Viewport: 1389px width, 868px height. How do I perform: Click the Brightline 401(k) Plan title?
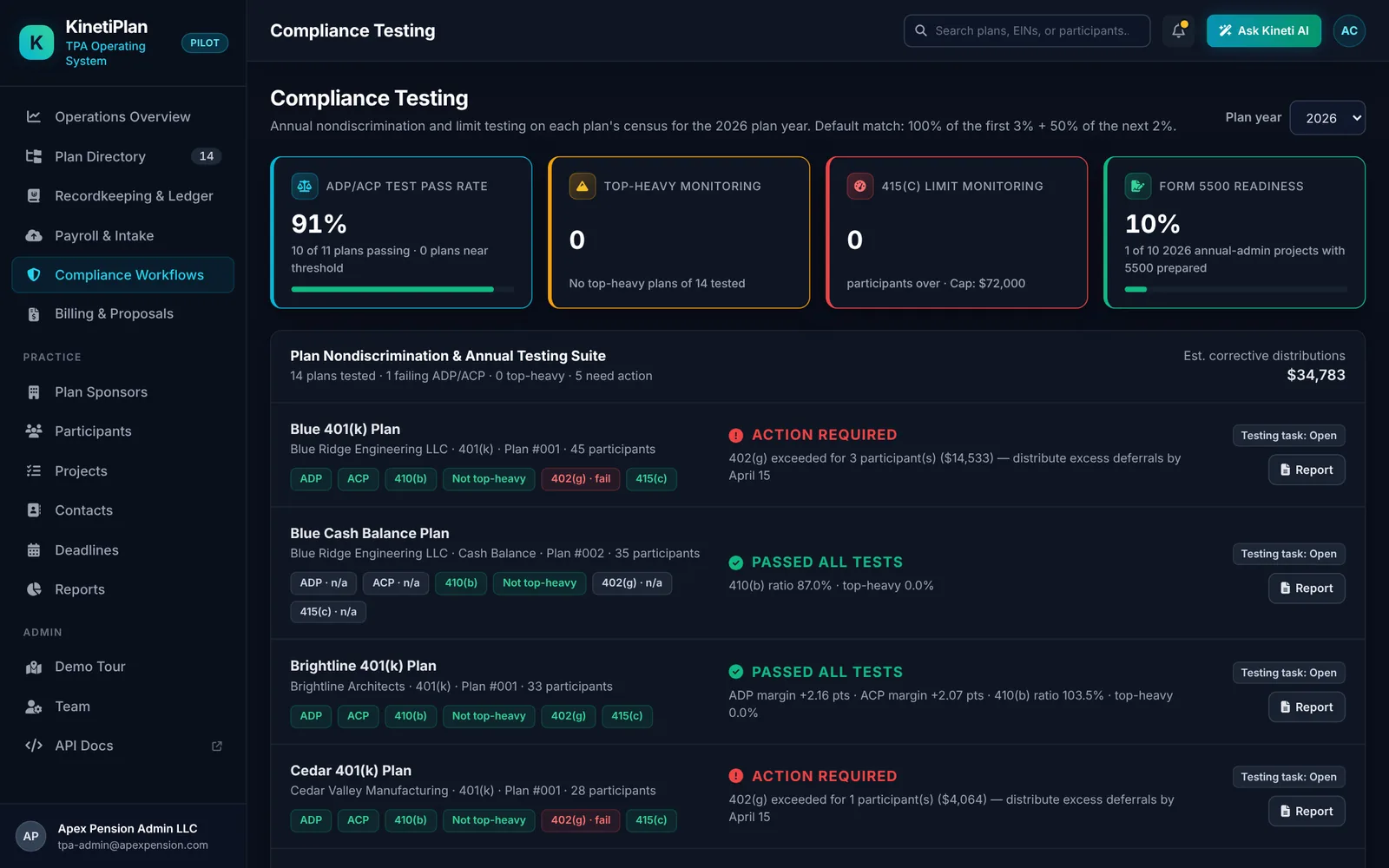coord(363,666)
